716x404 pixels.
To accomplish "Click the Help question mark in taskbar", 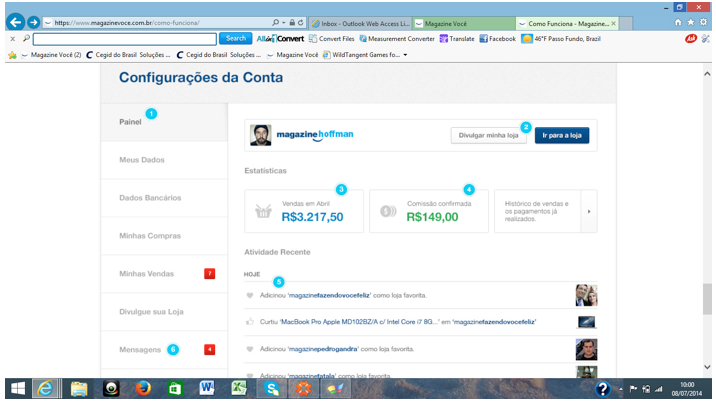I will click(602, 389).
